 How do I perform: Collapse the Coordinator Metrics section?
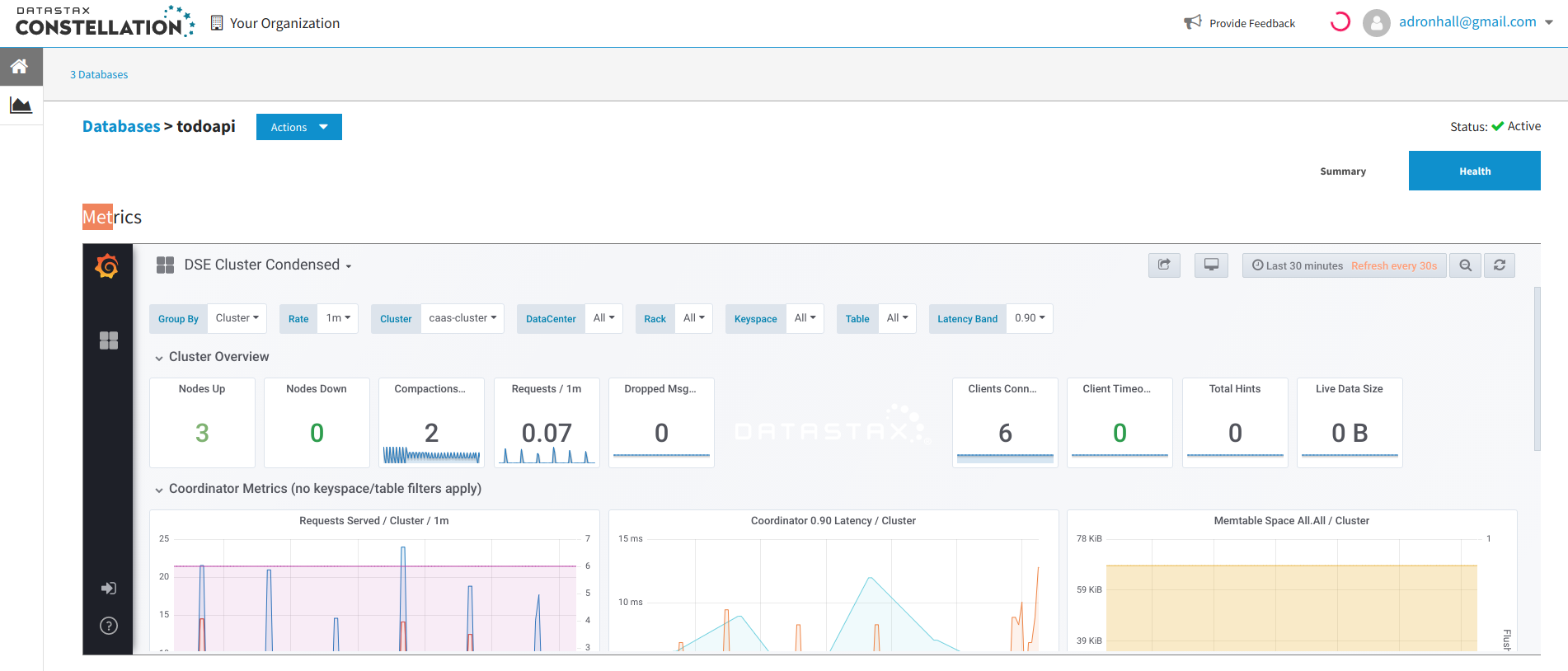coord(318,489)
